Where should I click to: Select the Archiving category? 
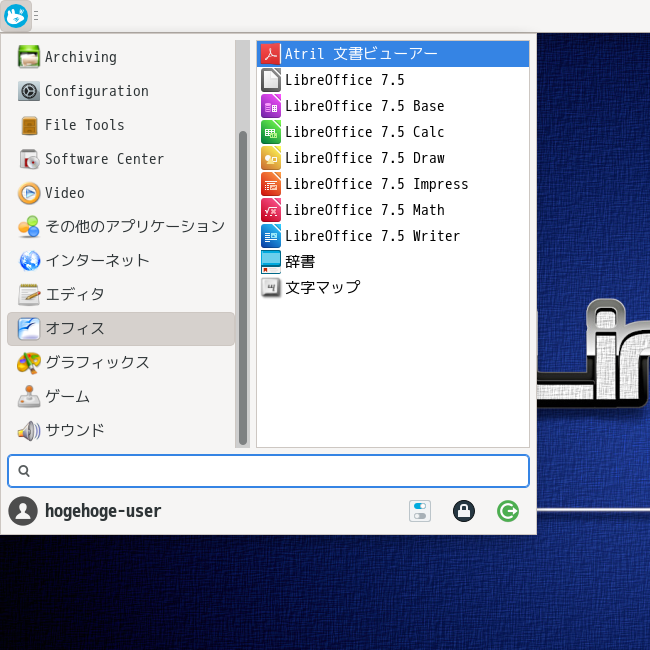121,57
